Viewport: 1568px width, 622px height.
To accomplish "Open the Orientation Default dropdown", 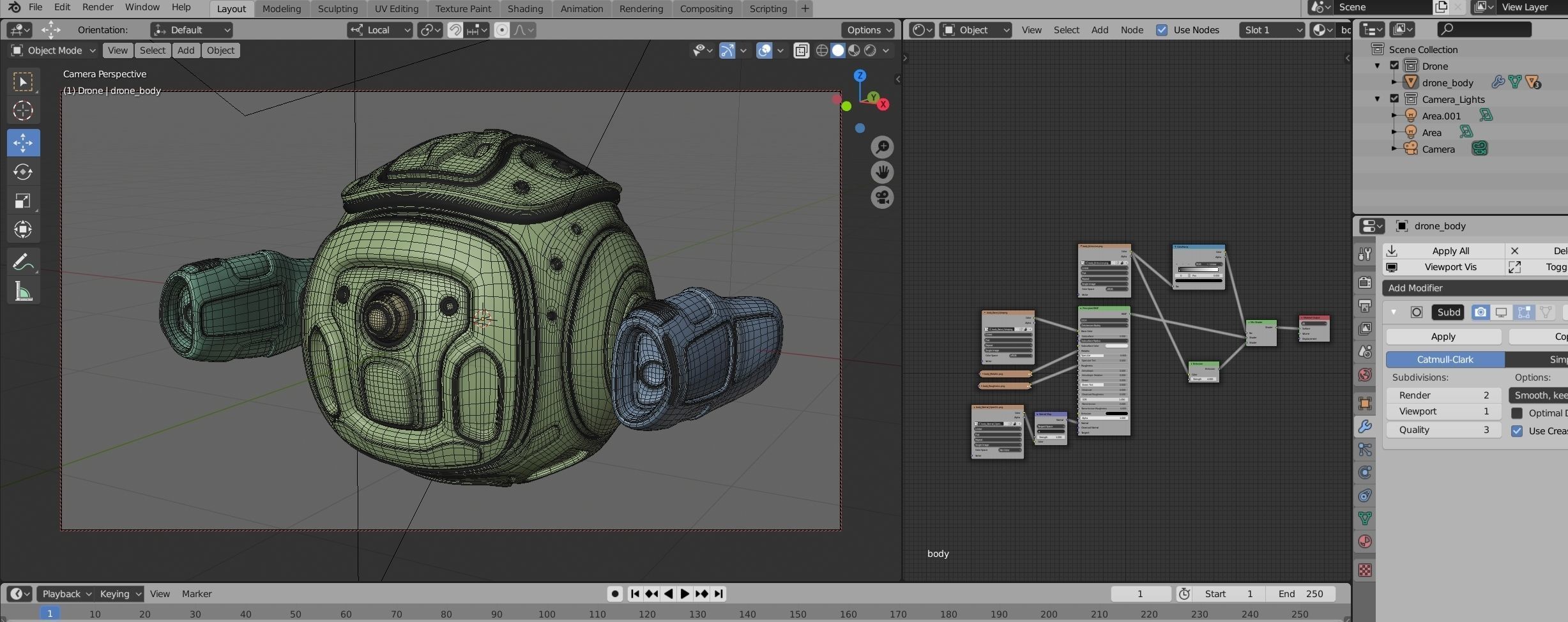I will [192, 30].
